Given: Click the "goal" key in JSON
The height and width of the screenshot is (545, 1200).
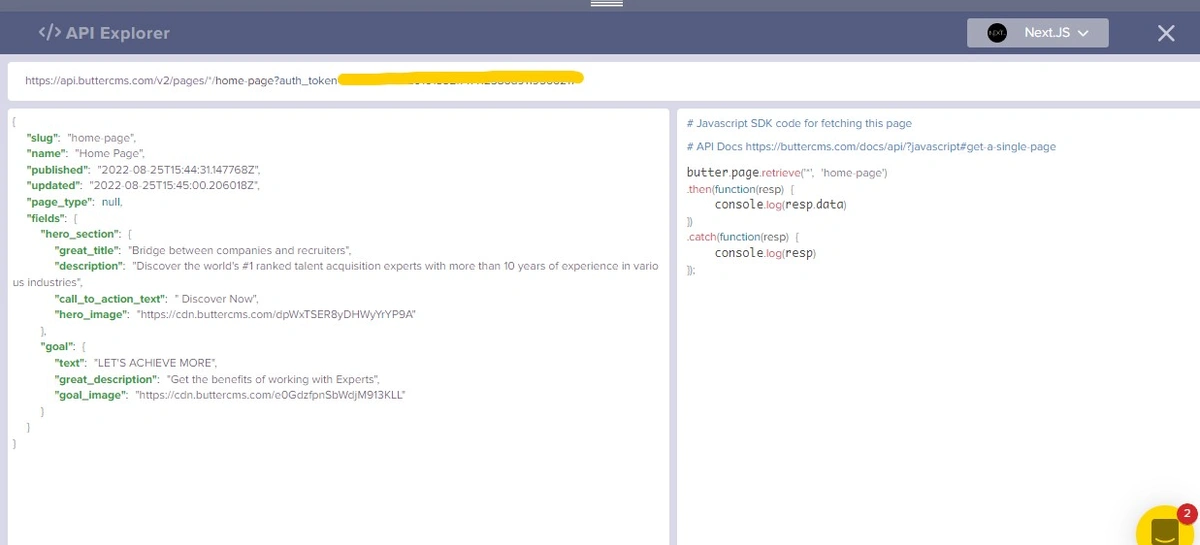Looking at the screenshot, I should click(57, 346).
